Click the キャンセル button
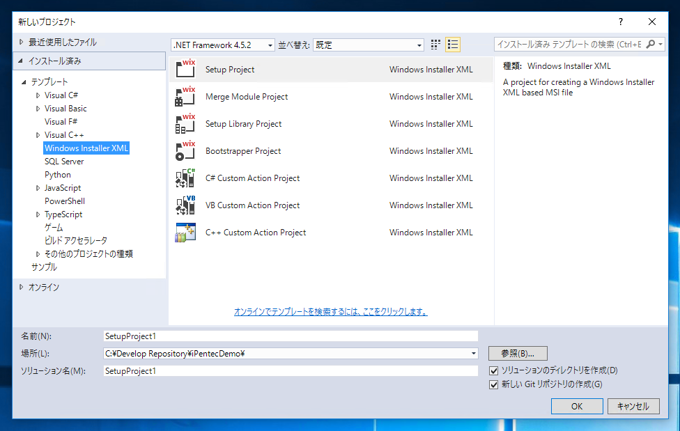The image size is (680, 431). coord(633,406)
